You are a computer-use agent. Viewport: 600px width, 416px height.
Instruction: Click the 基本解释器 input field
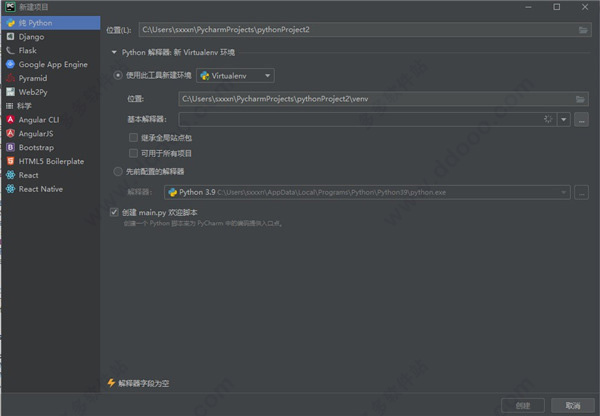[367, 120]
